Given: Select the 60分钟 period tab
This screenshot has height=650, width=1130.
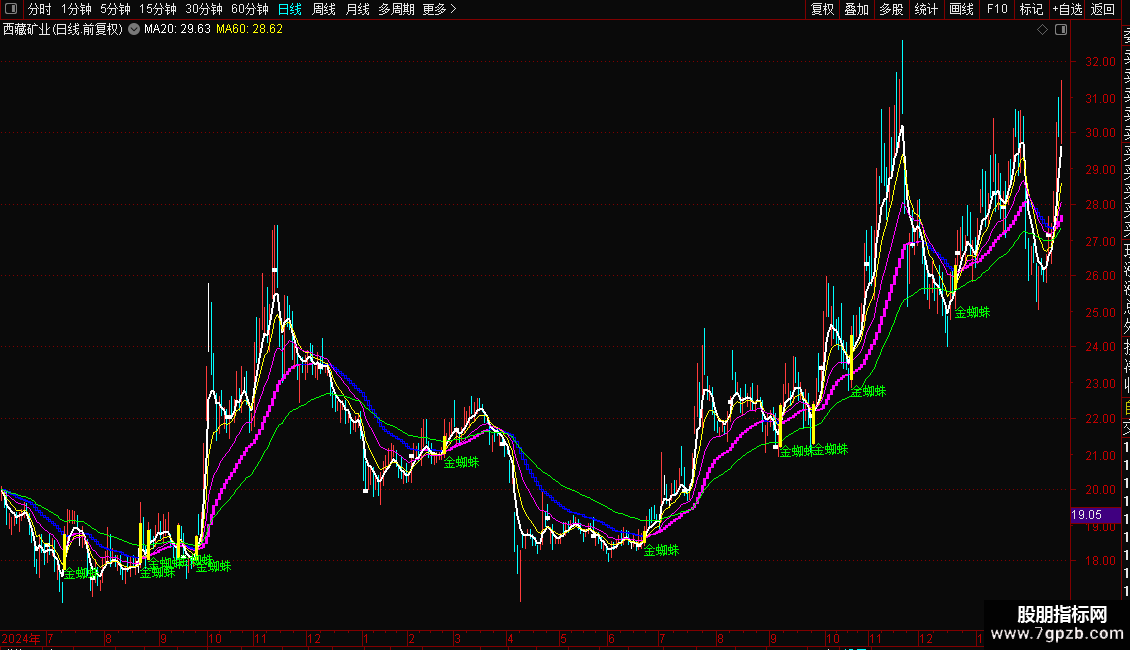Looking at the screenshot, I should (x=250, y=9).
